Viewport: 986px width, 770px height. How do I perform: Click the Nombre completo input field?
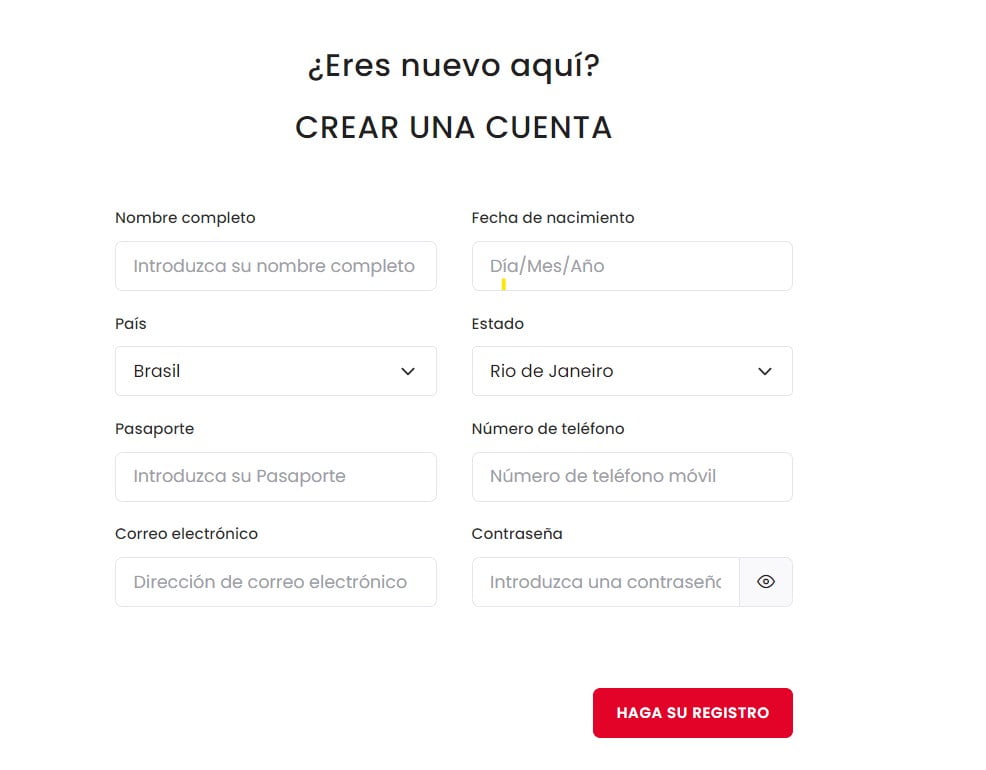click(x=276, y=266)
